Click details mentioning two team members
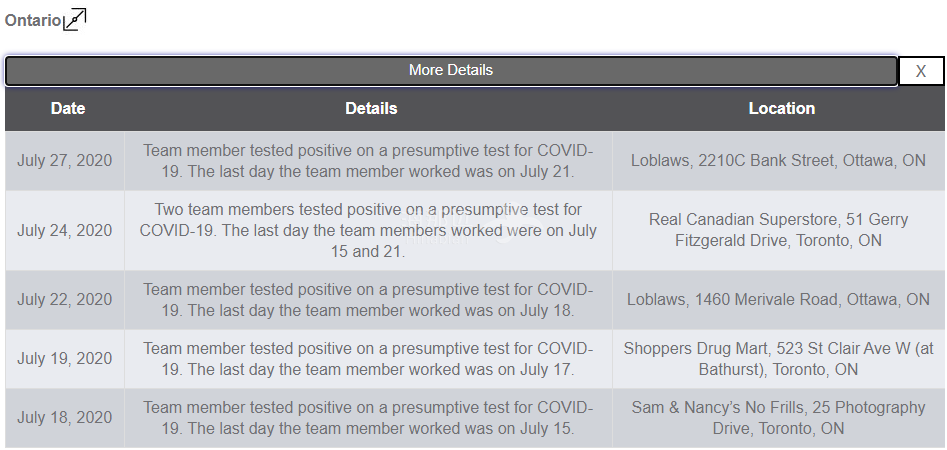Image resolution: width=947 pixels, height=450 pixels. point(368,231)
